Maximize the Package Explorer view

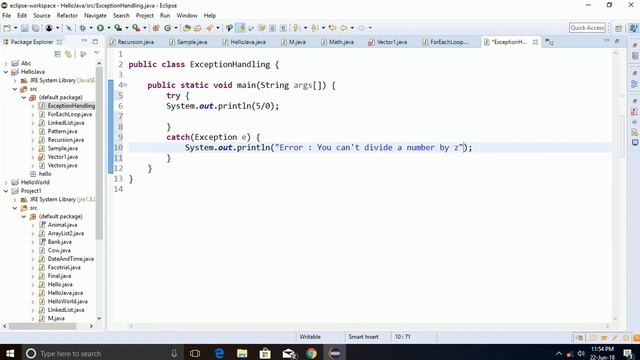pyautogui.click(x=95, y=41)
